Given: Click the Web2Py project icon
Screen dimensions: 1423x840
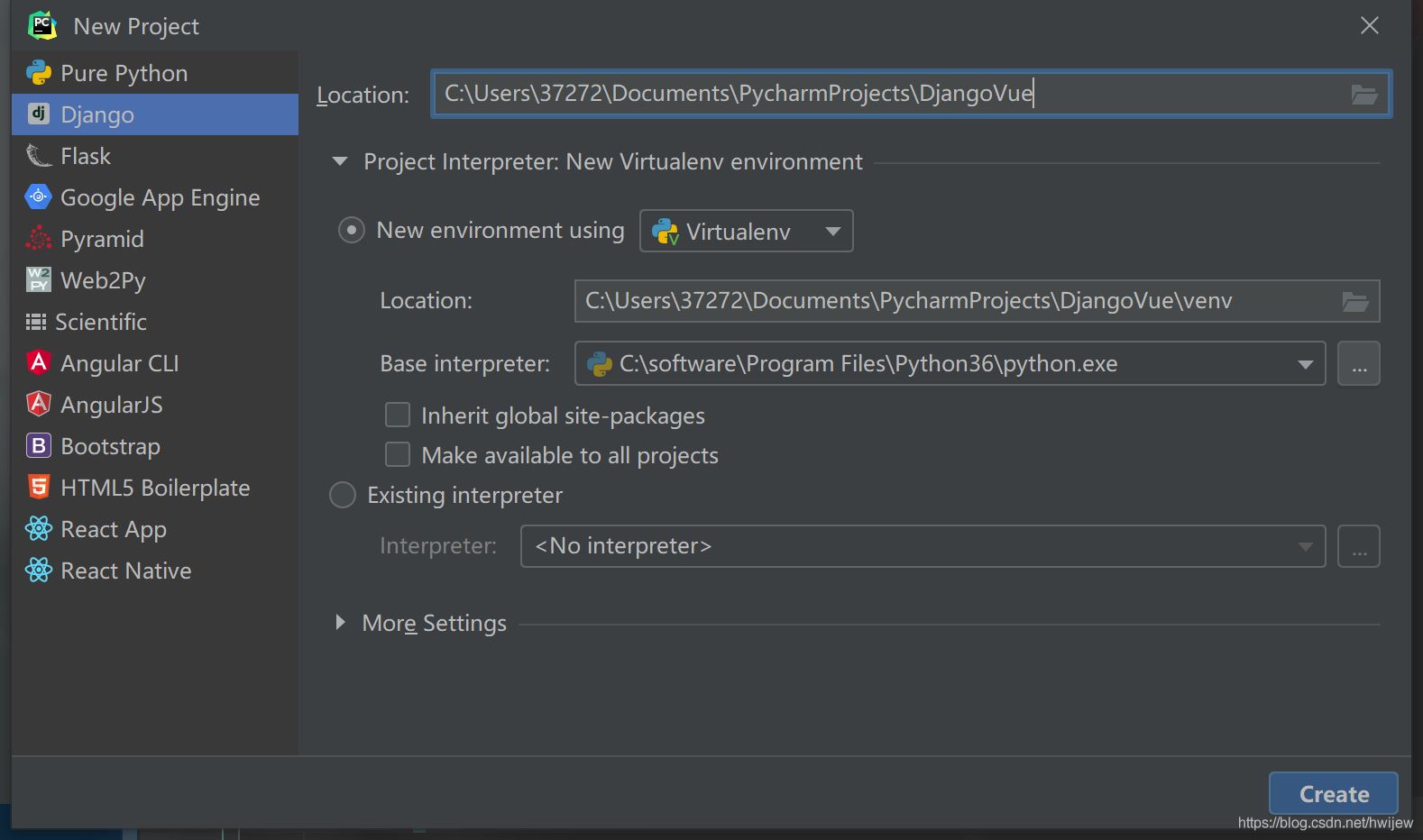Looking at the screenshot, I should click(x=39, y=280).
